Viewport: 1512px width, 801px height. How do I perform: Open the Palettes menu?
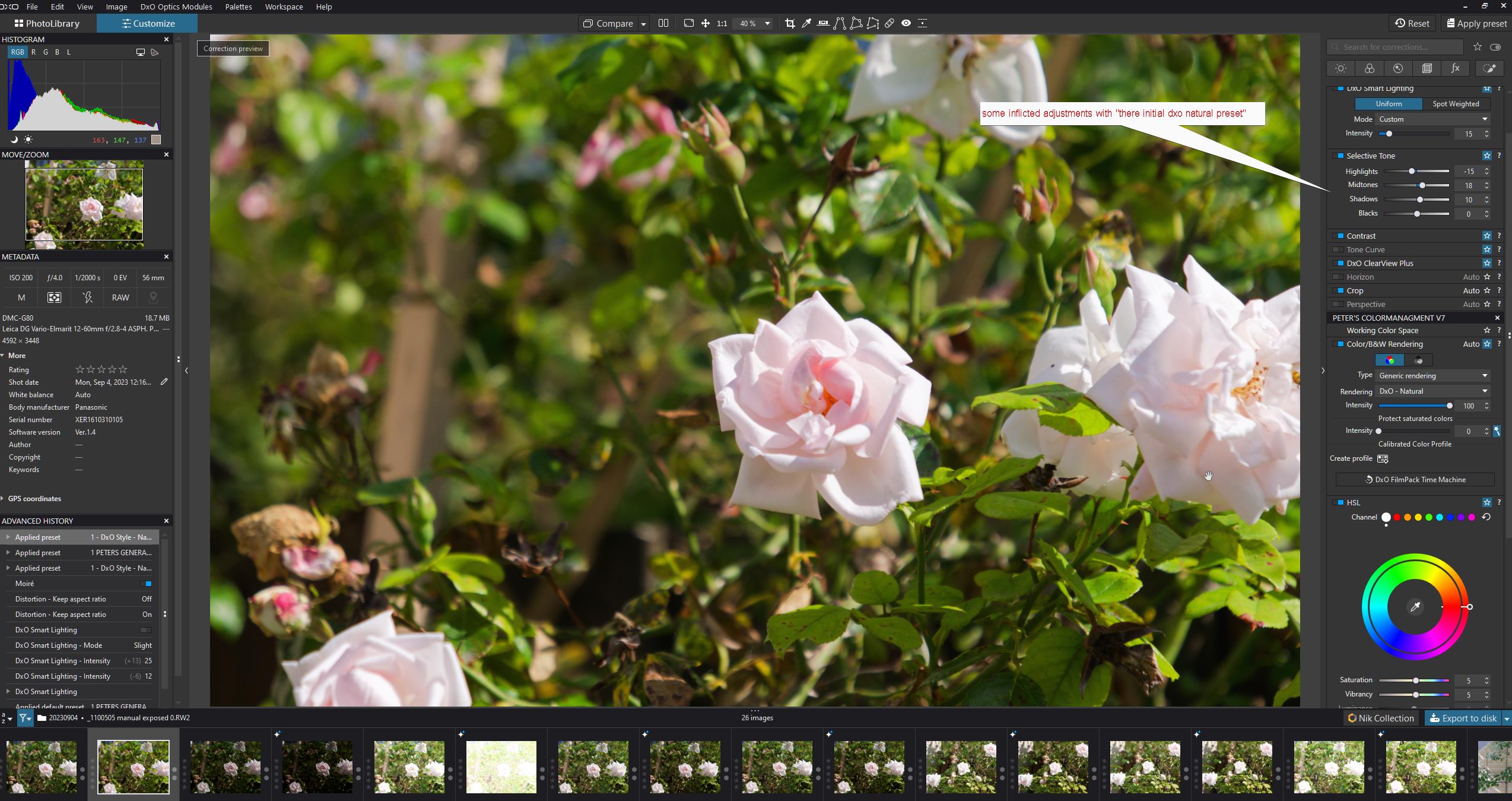(239, 7)
